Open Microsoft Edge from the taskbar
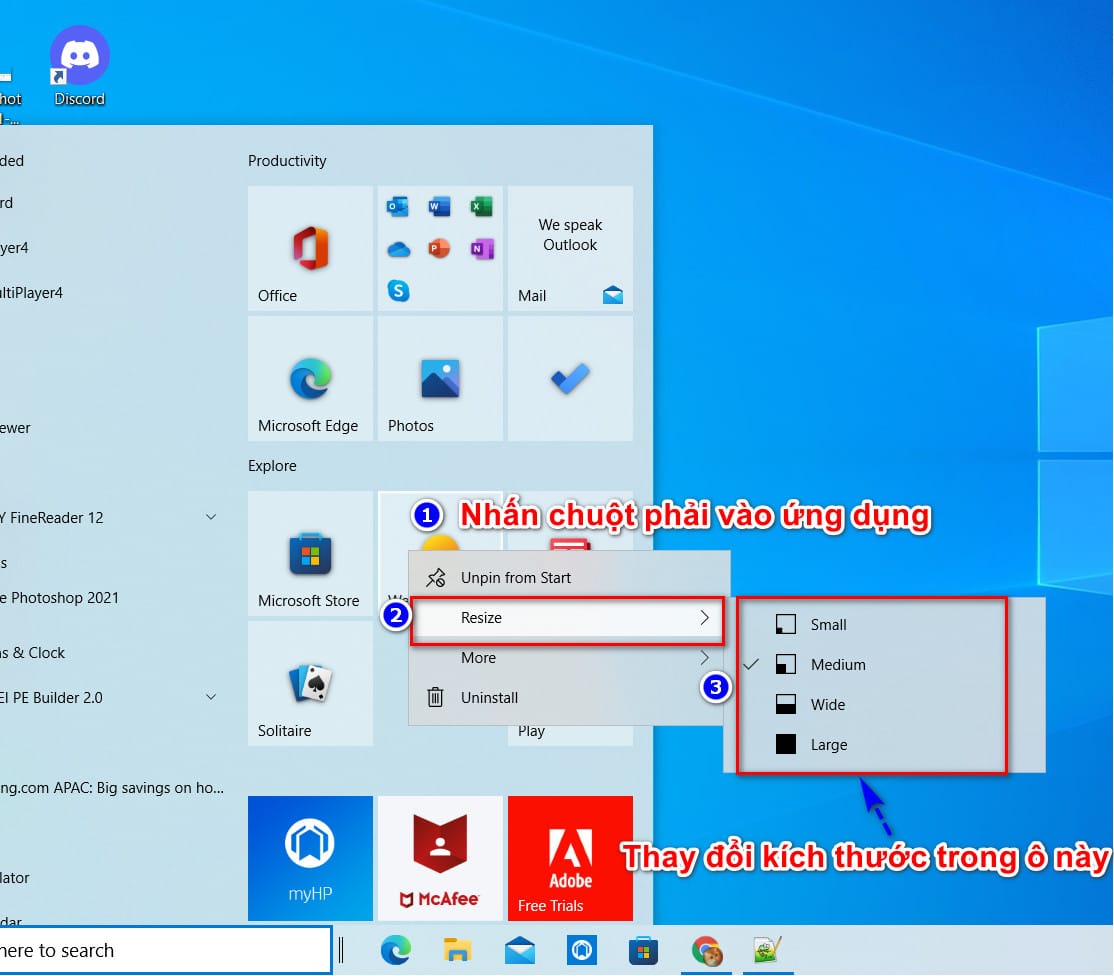Screen dimensions: 1114x976 (x=396, y=950)
